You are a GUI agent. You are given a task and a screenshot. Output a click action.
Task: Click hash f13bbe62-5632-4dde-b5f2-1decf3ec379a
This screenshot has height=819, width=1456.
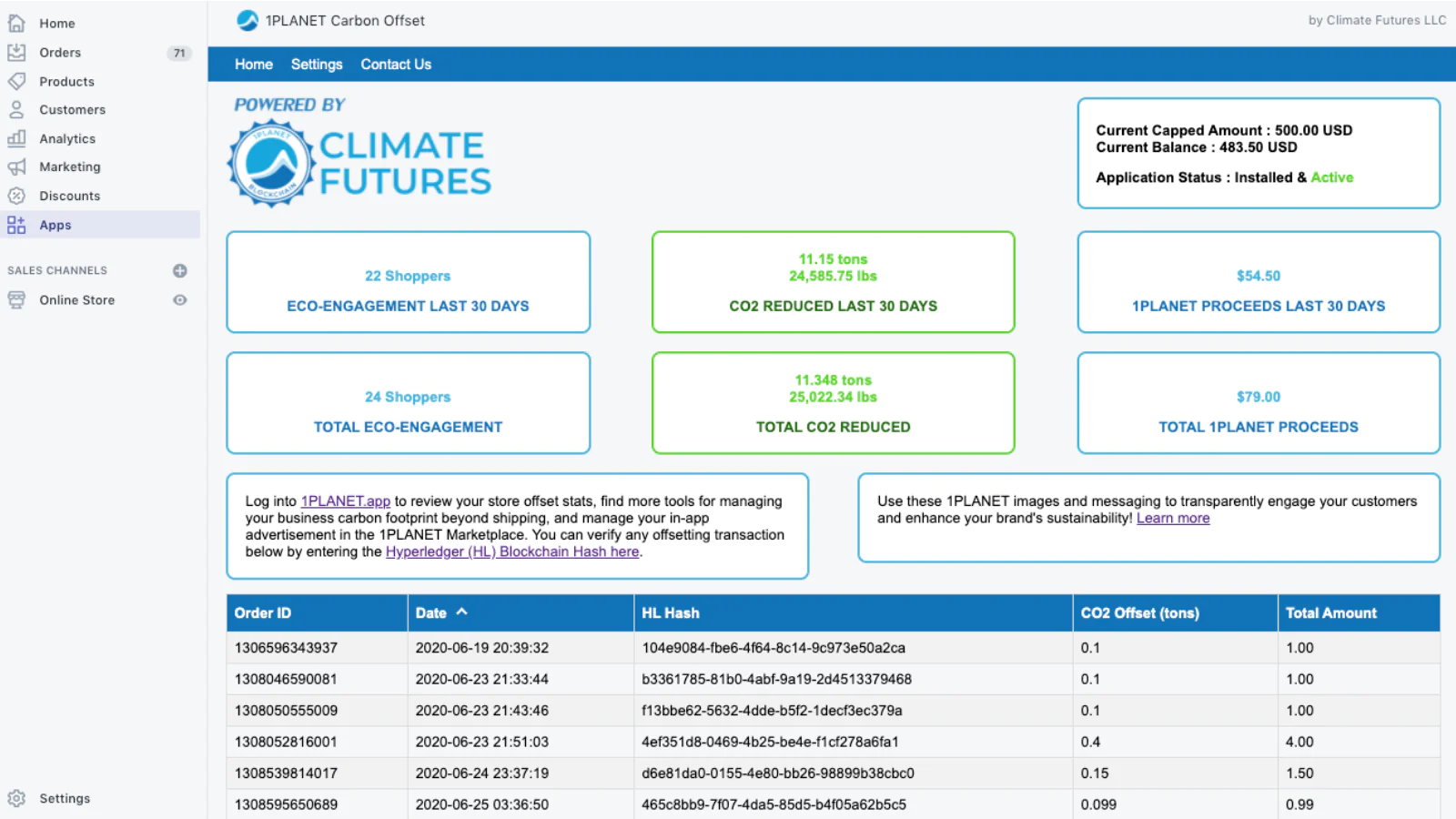click(772, 711)
